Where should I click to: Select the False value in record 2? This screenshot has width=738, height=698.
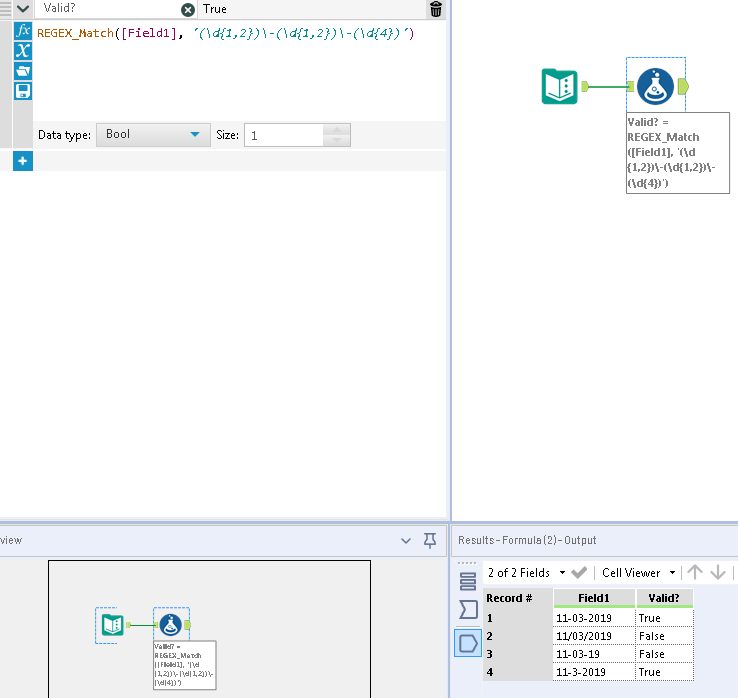point(664,636)
